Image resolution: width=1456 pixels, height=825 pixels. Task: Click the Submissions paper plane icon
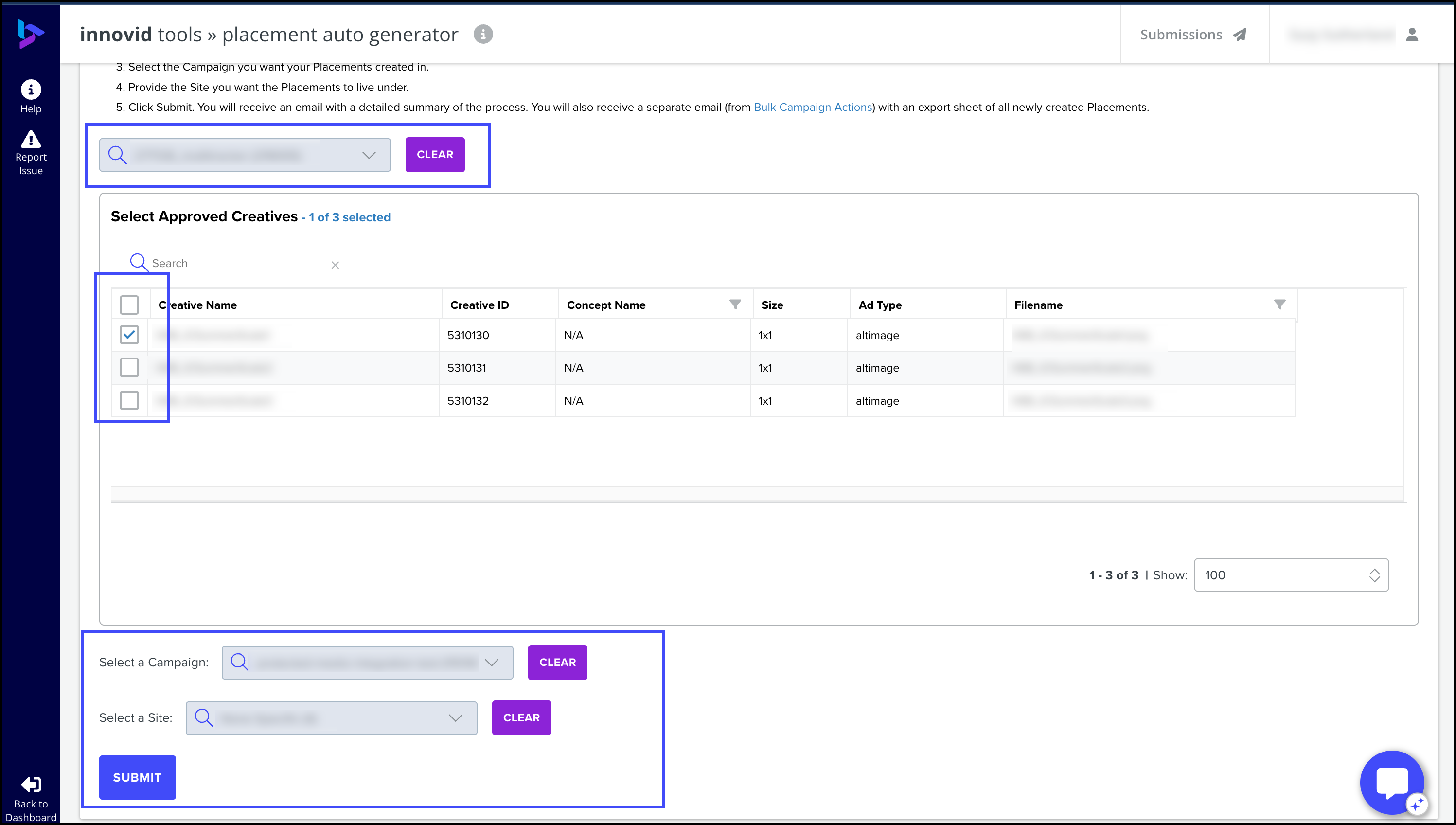click(x=1240, y=35)
